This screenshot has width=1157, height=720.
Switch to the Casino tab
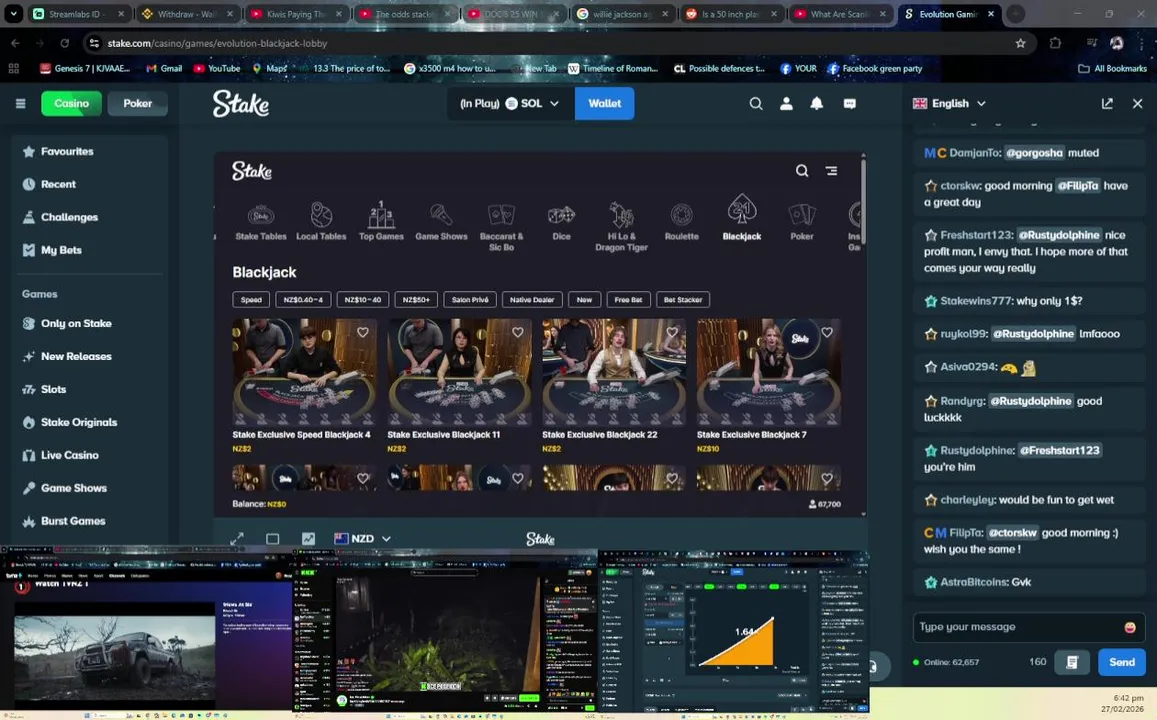(x=72, y=103)
